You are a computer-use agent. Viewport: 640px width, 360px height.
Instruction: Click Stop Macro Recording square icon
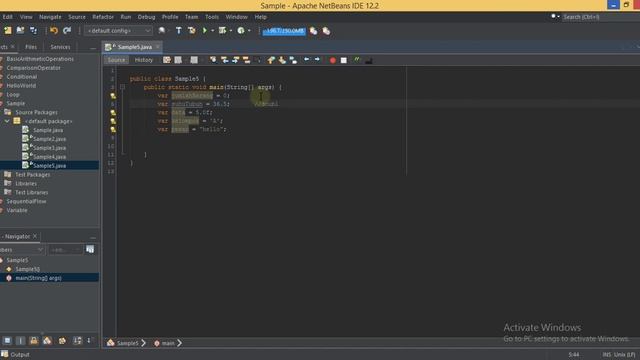coord(344,60)
